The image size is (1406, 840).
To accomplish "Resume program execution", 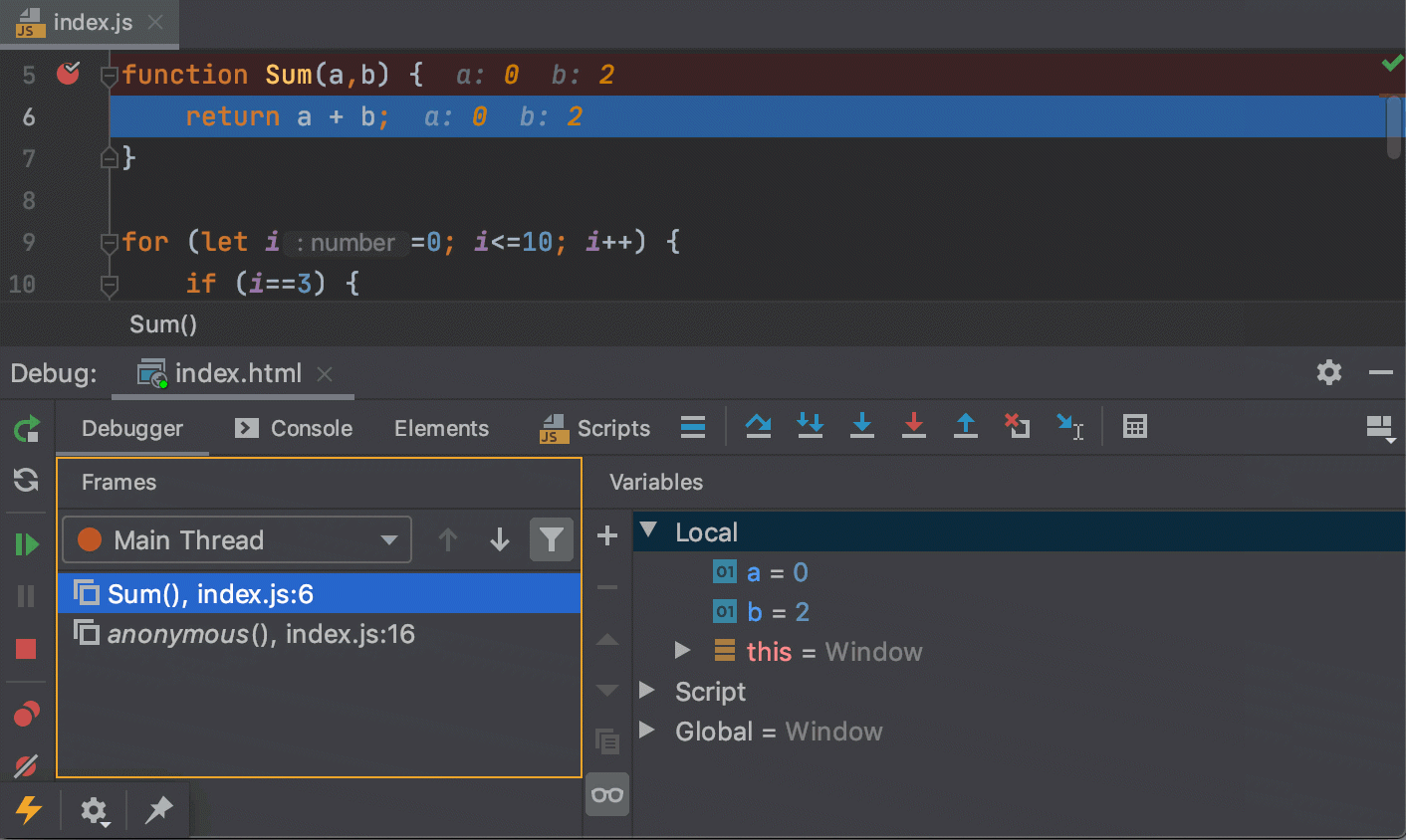I will [x=27, y=544].
